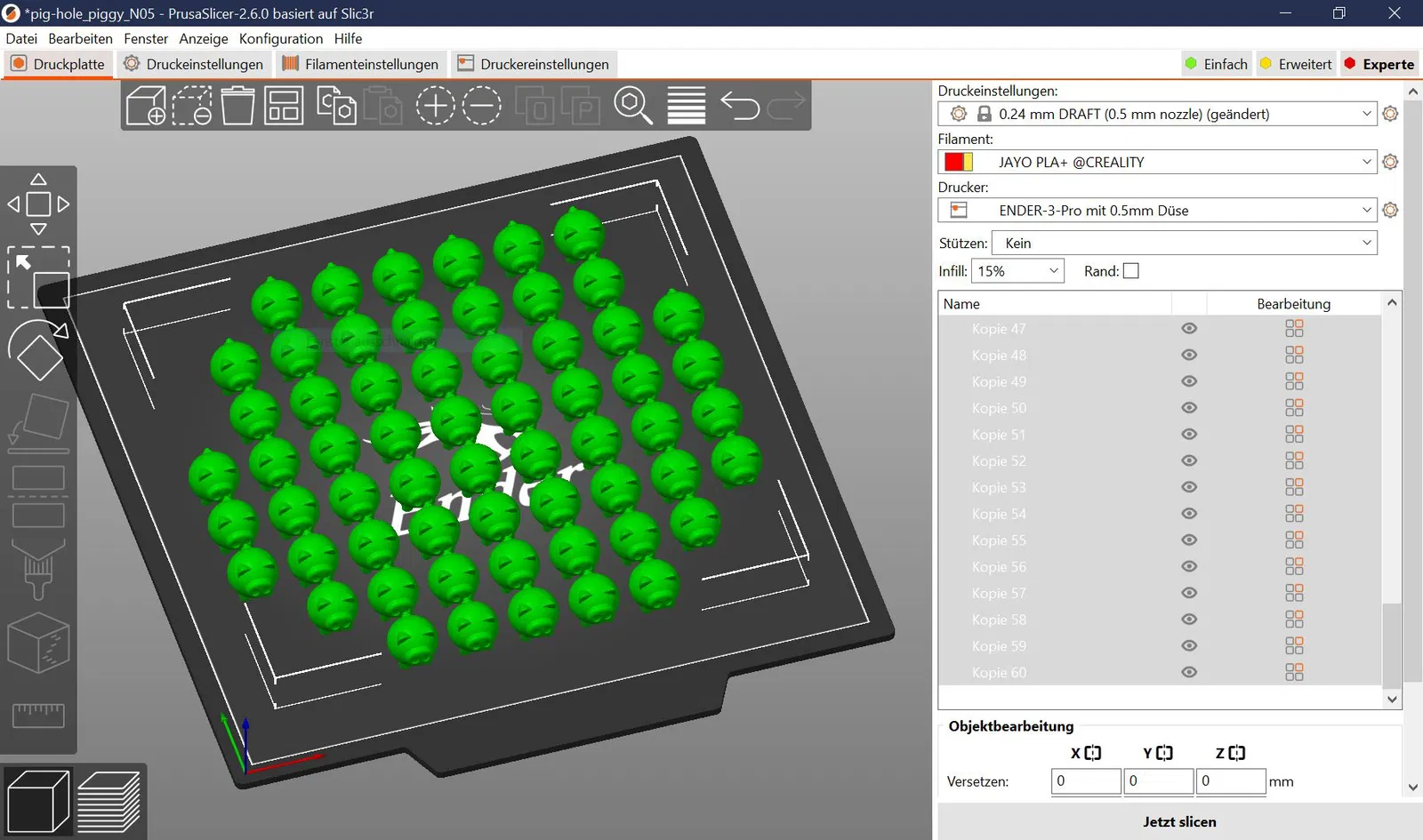Open the layer height editing icon
Screen dimensions: 1423x840
pos(687,106)
